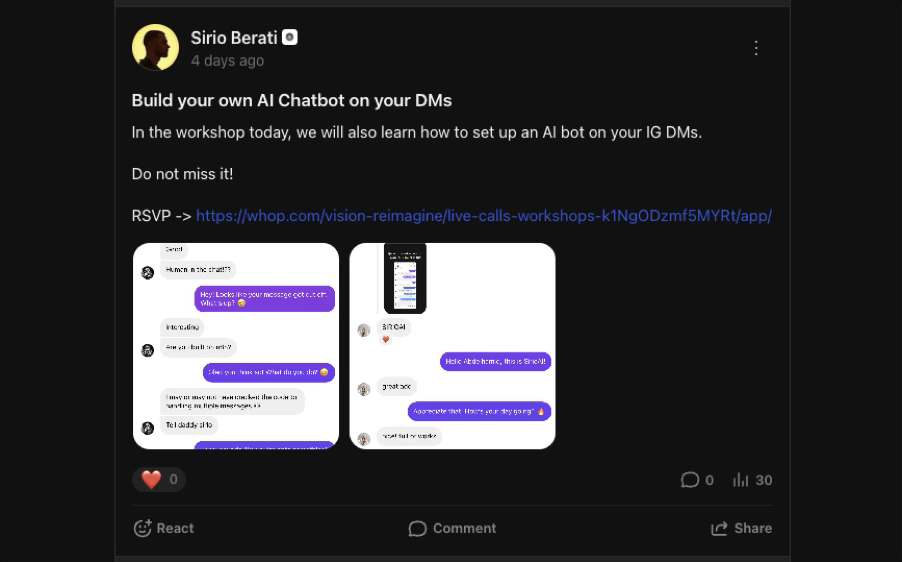Click the view count number 30
902x562 pixels.
[x=764, y=480]
